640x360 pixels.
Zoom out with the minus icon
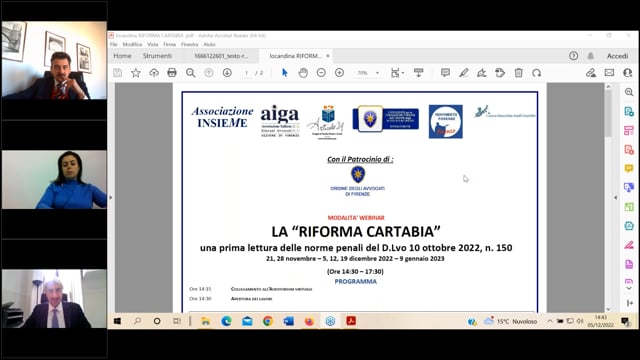(x=321, y=73)
